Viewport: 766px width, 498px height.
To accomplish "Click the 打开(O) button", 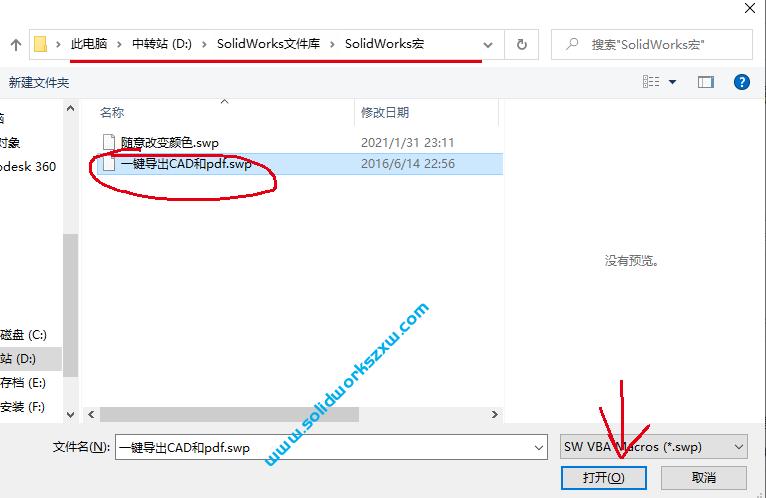I will [604, 477].
